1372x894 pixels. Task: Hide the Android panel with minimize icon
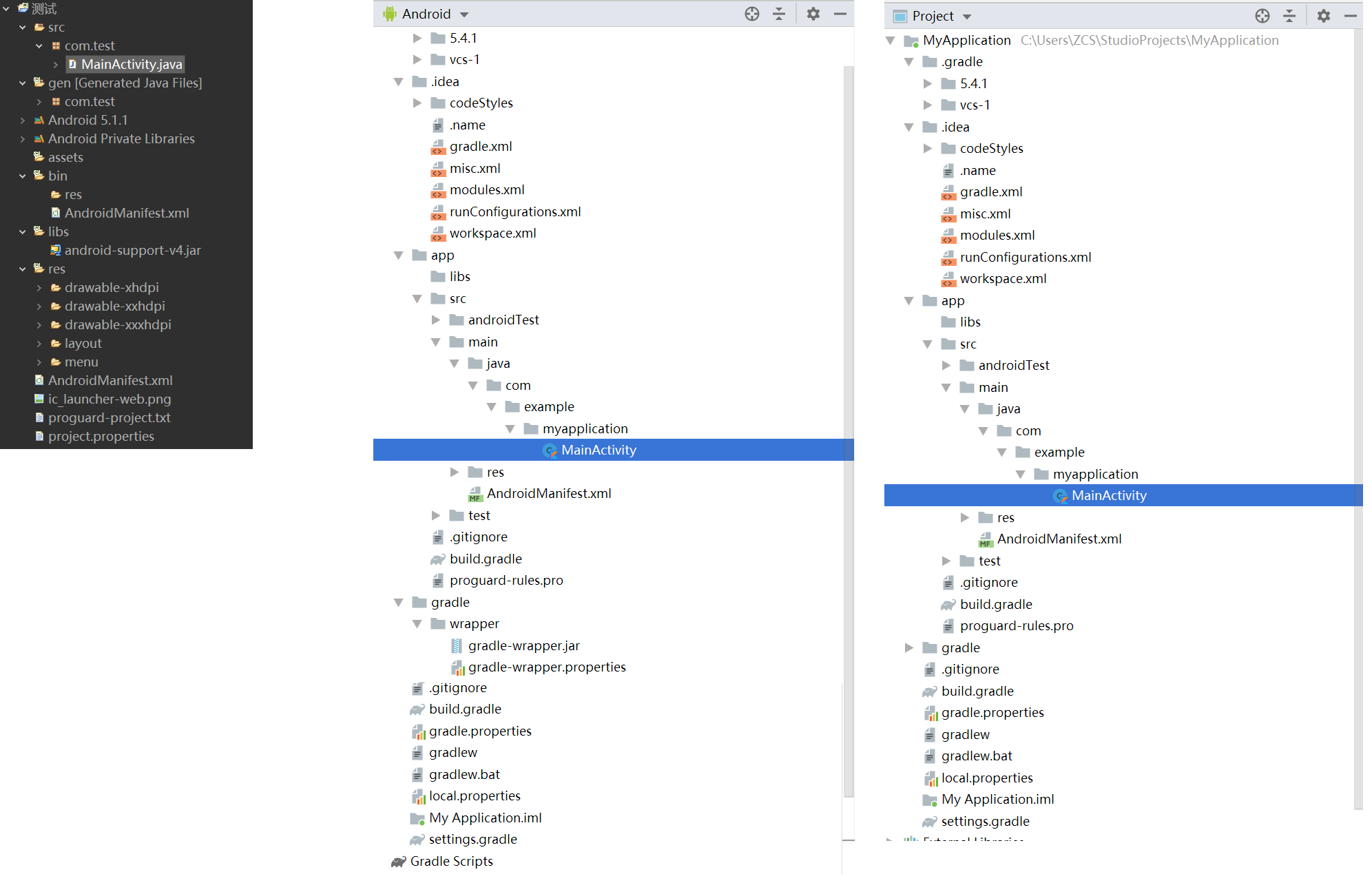(840, 14)
